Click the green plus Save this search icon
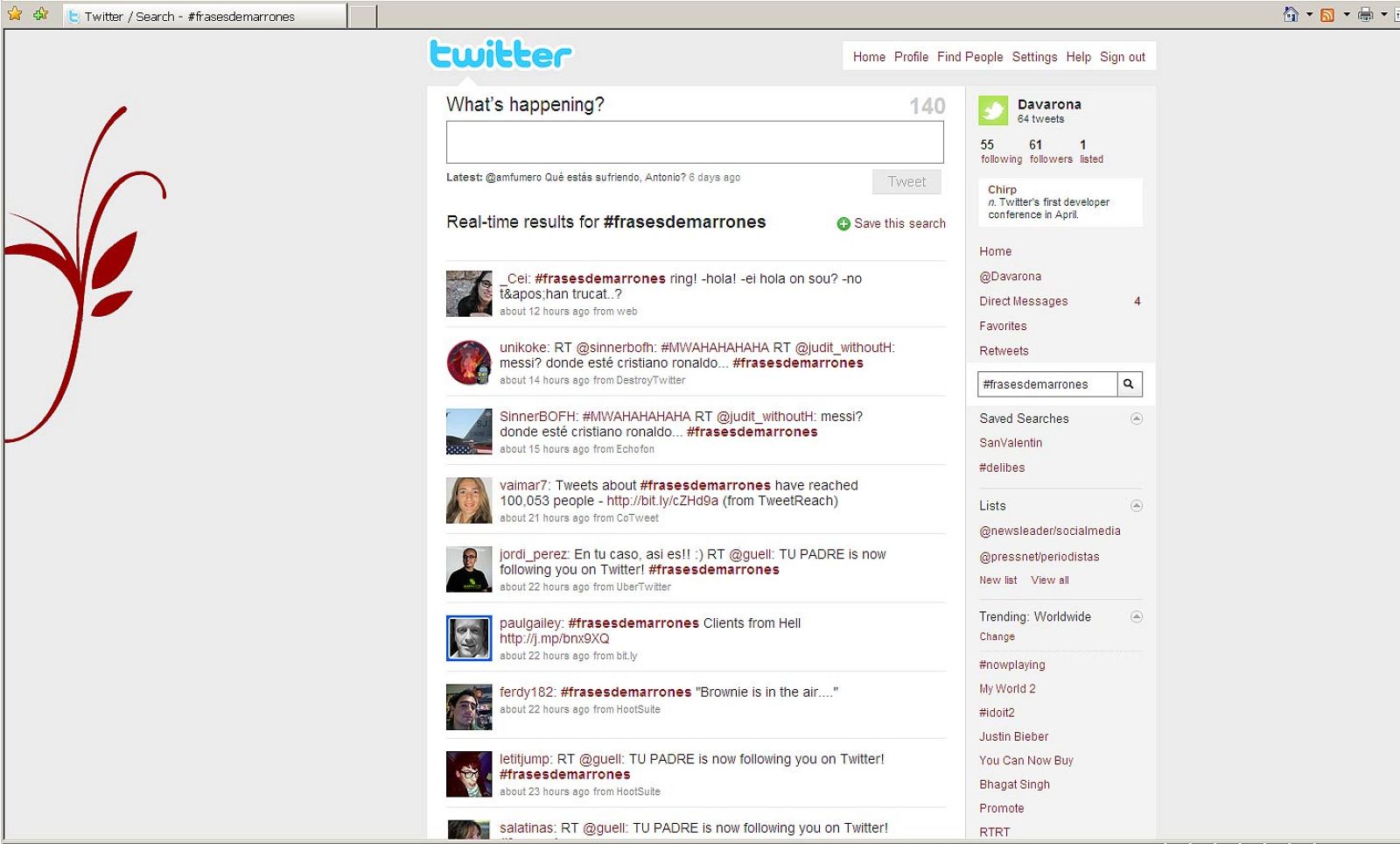 [843, 223]
